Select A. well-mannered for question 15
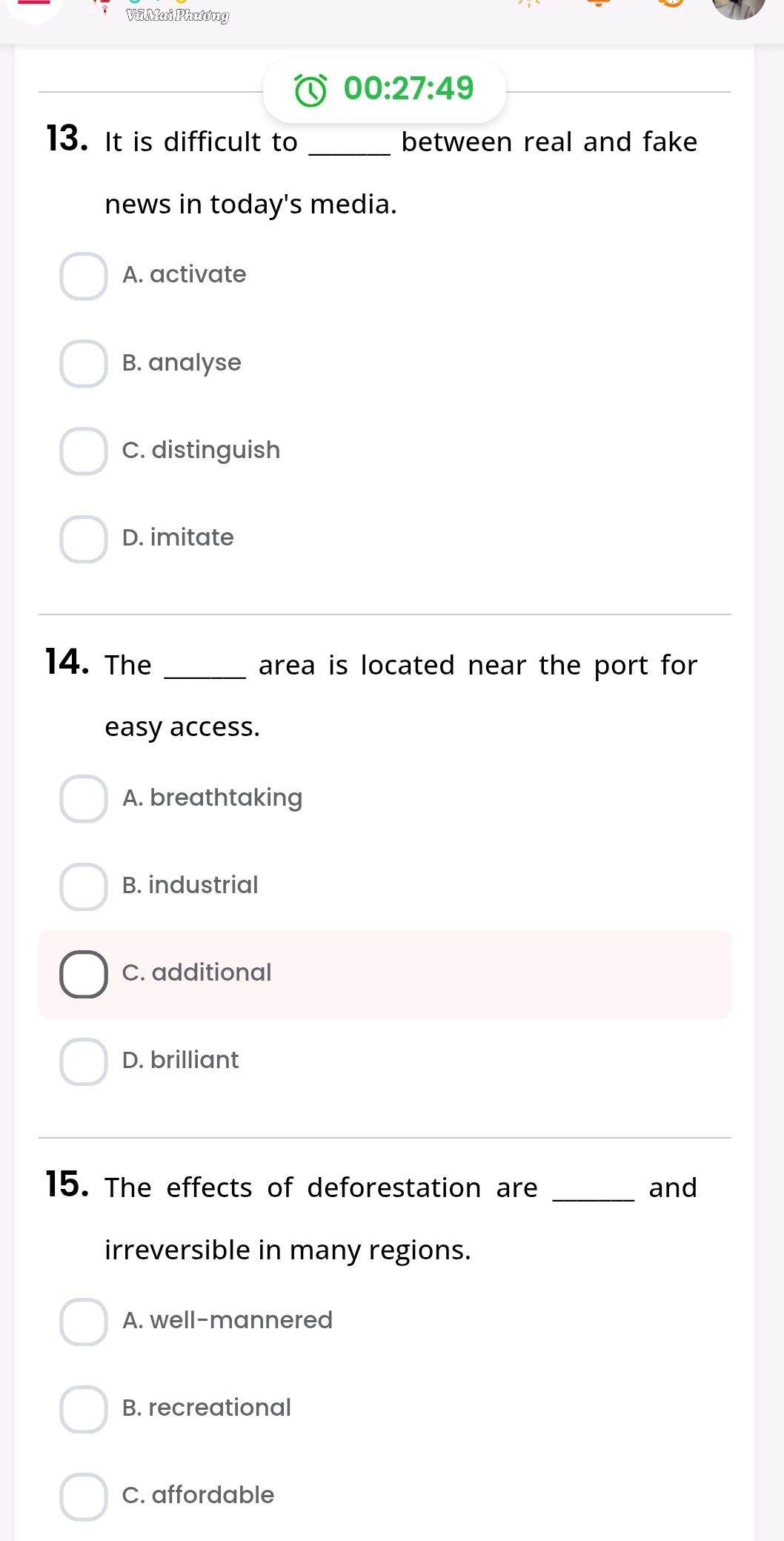Image resolution: width=784 pixels, height=1541 pixels. (x=84, y=1321)
